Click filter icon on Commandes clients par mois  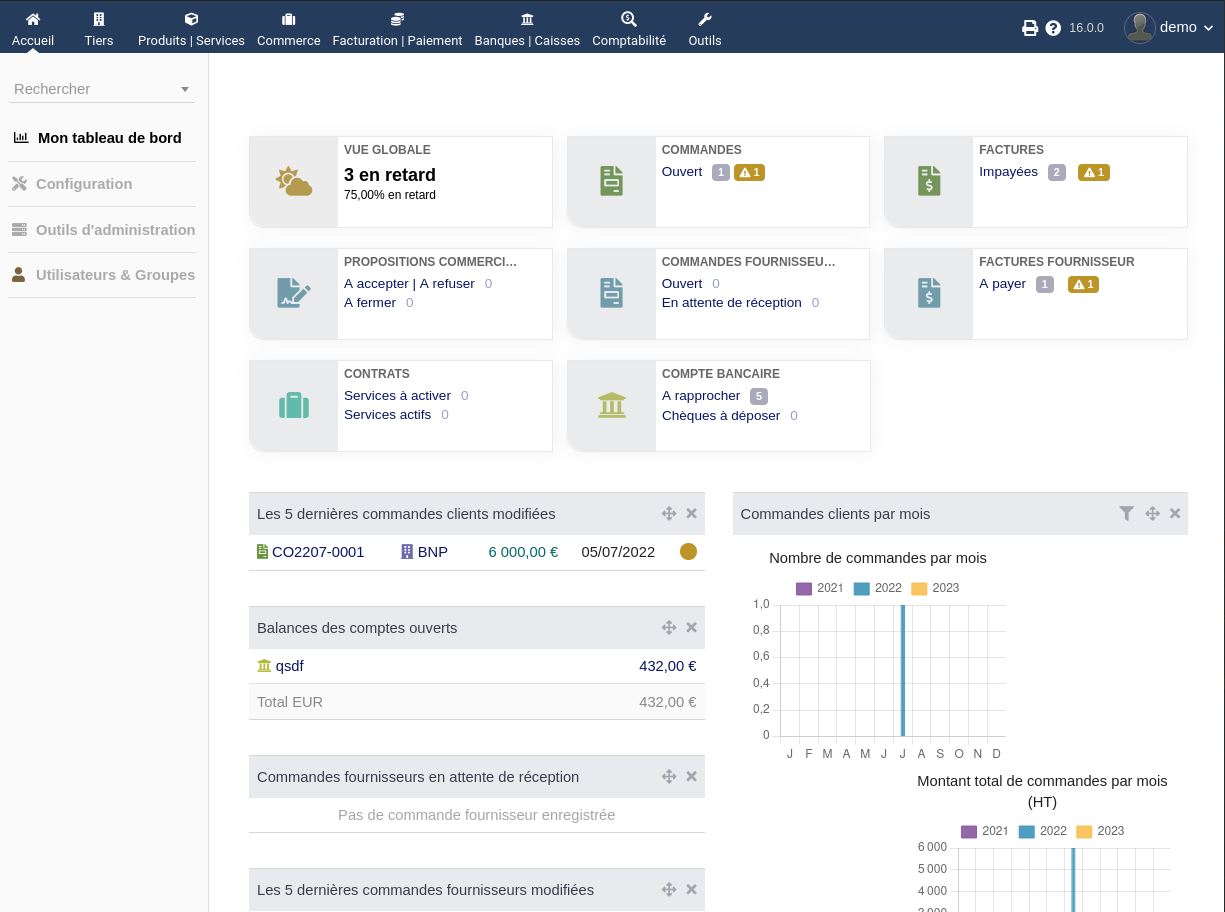[1127, 514]
